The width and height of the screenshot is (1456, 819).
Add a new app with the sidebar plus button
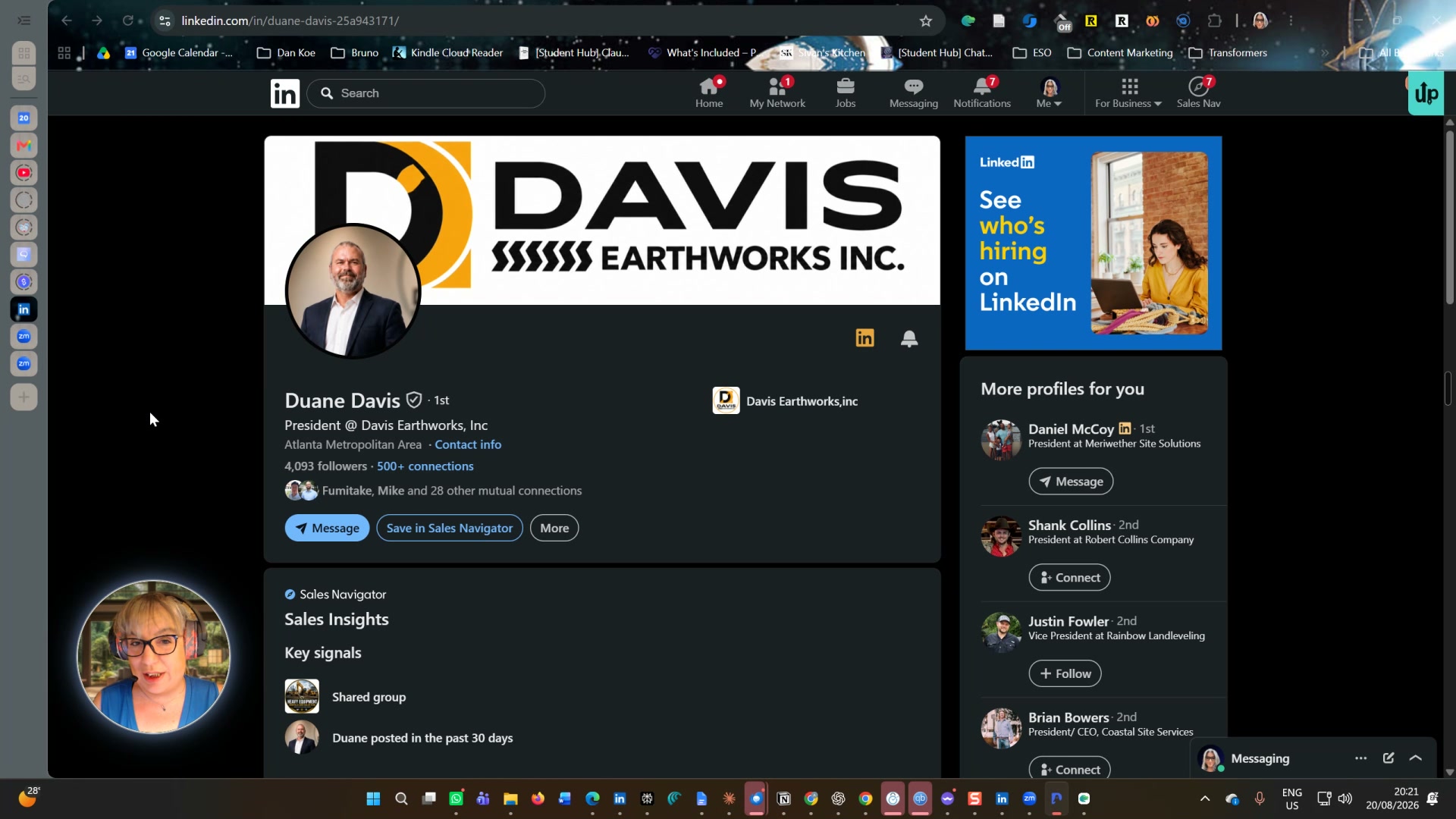pos(24,397)
